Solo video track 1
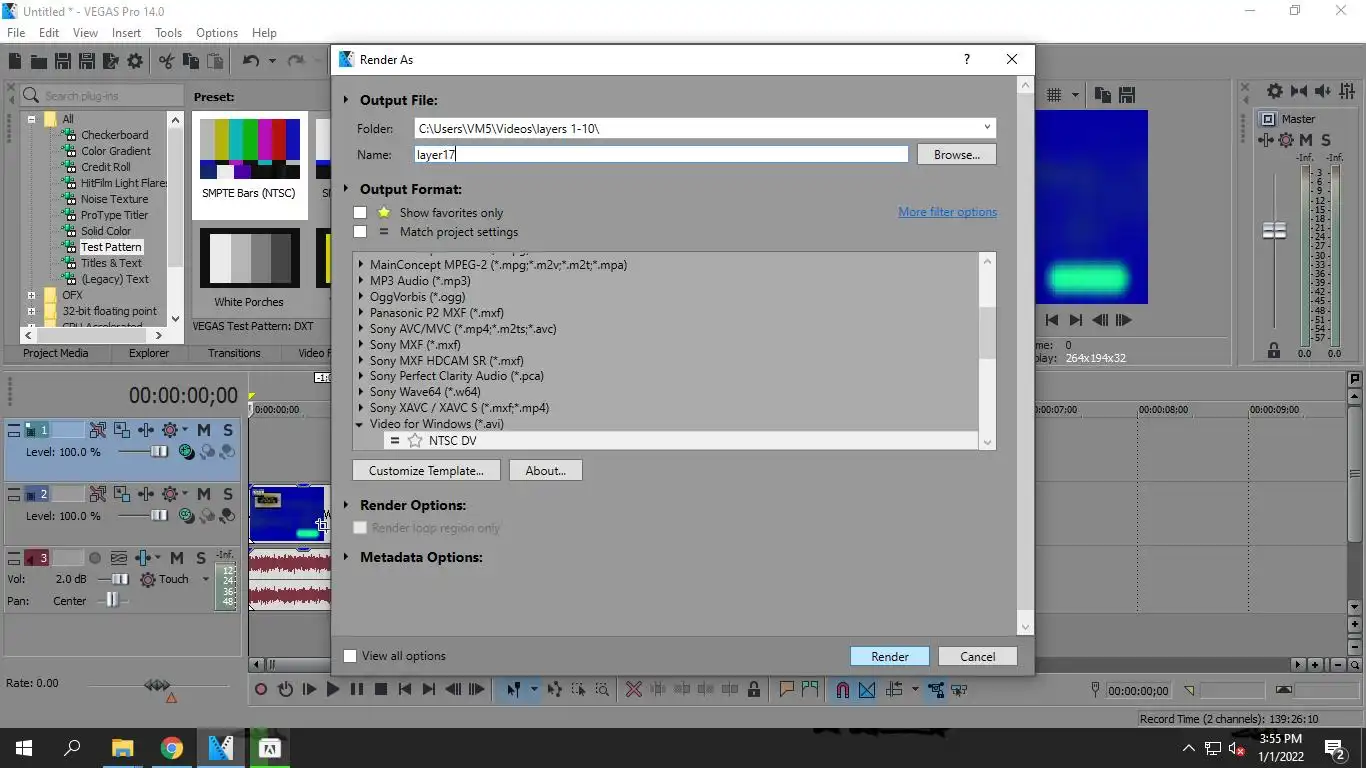This screenshot has height=768, width=1366. 228,430
